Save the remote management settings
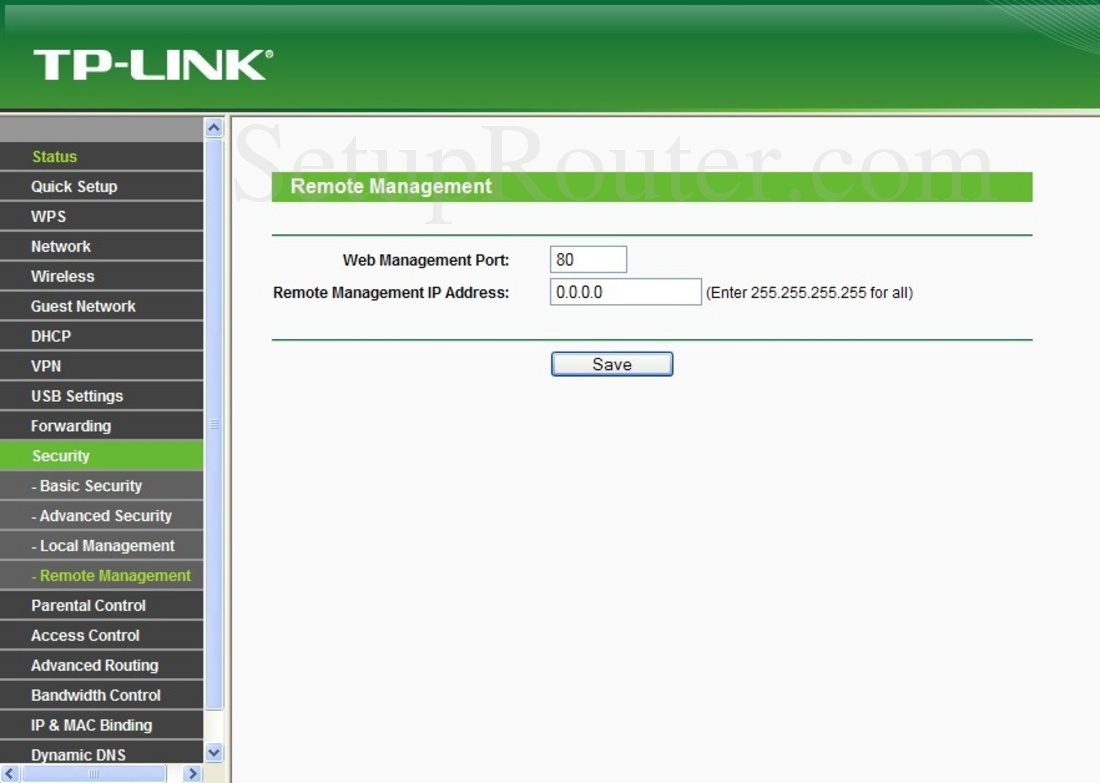This screenshot has height=783, width=1100. [x=612, y=364]
